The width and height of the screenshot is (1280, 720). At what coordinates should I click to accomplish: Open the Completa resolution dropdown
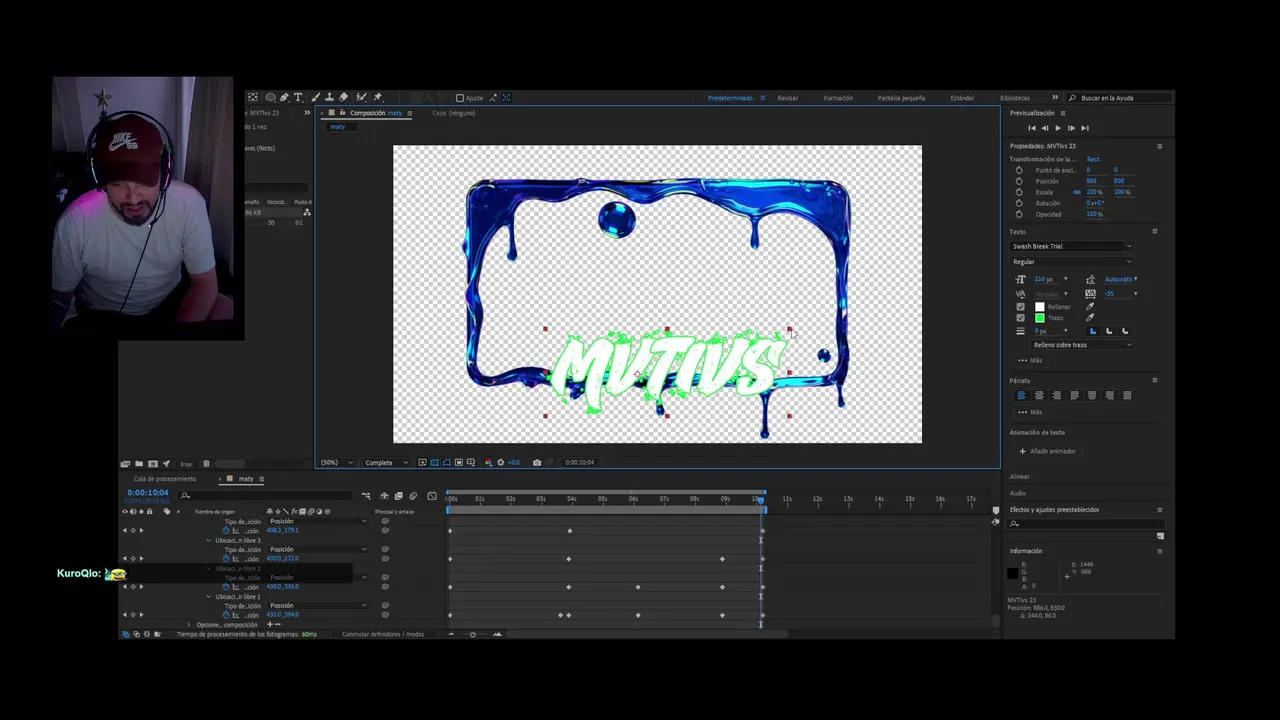[x=387, y=462]
